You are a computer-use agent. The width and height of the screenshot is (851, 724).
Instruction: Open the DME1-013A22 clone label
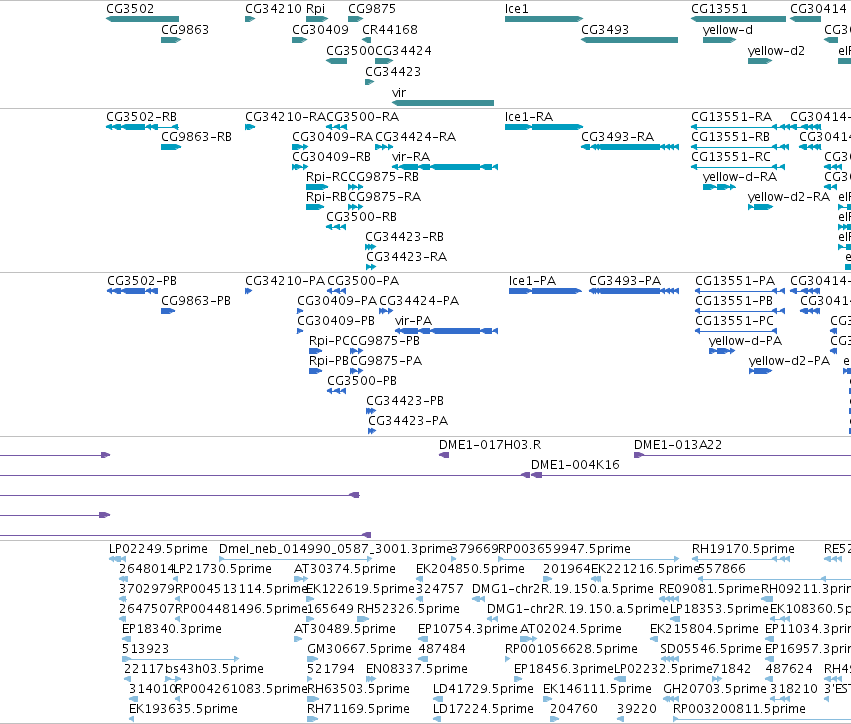678,445
